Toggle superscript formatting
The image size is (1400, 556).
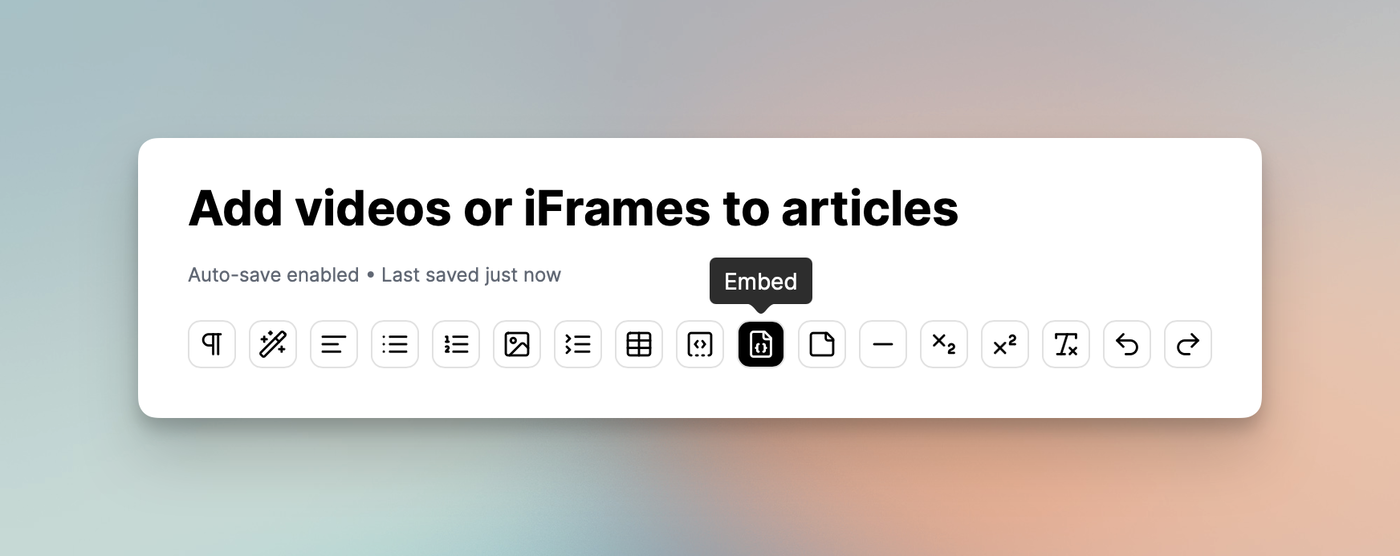[x=1005, y=344]
